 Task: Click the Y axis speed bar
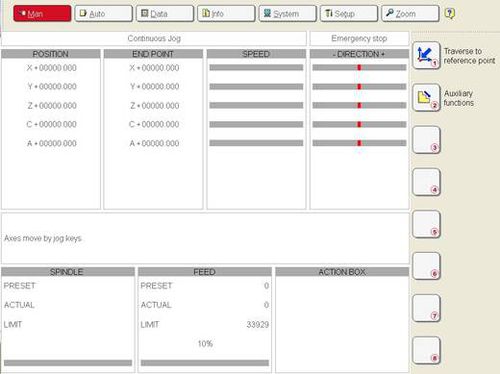click(x=256, y=87)
